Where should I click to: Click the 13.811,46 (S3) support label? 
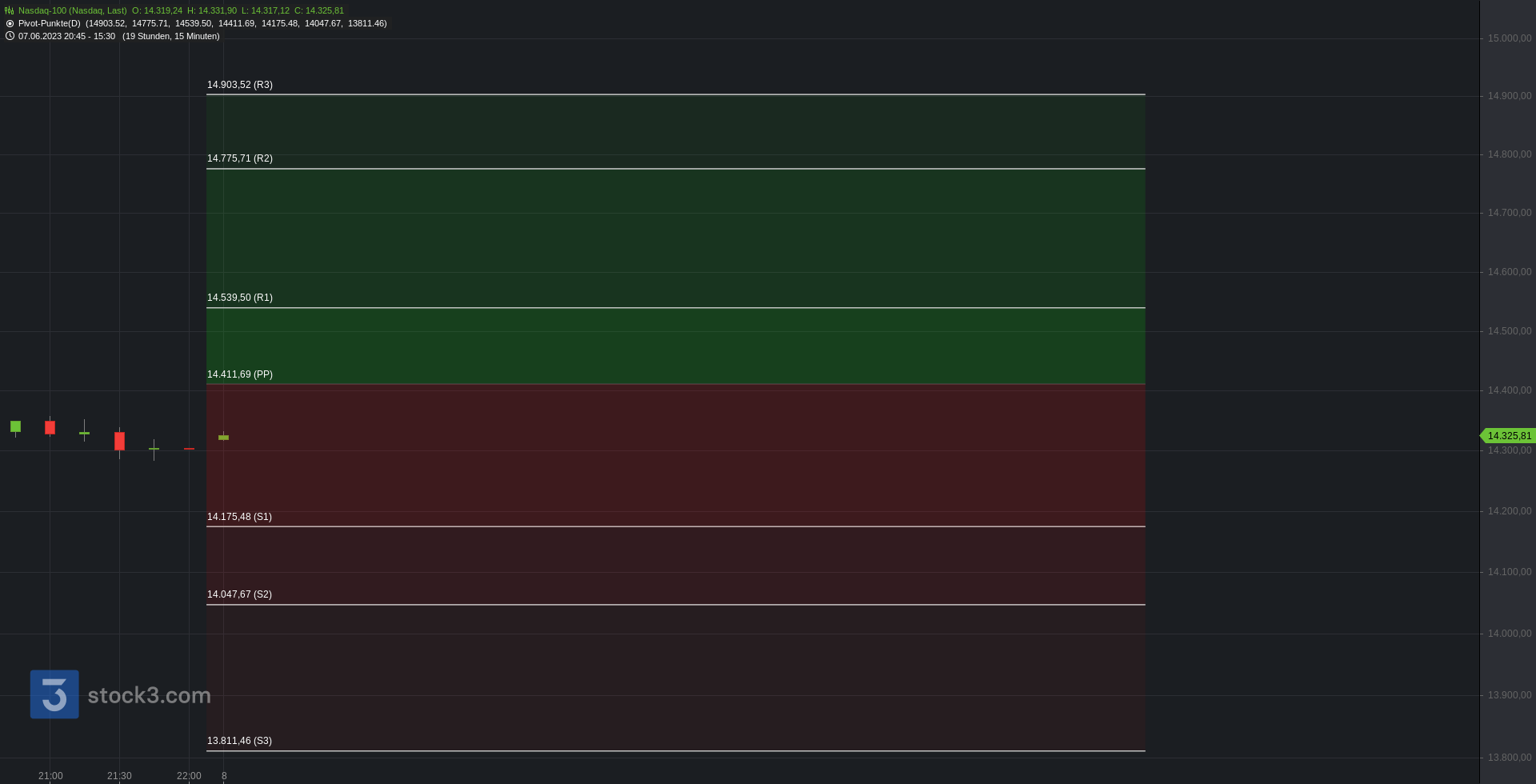[239, 741]
